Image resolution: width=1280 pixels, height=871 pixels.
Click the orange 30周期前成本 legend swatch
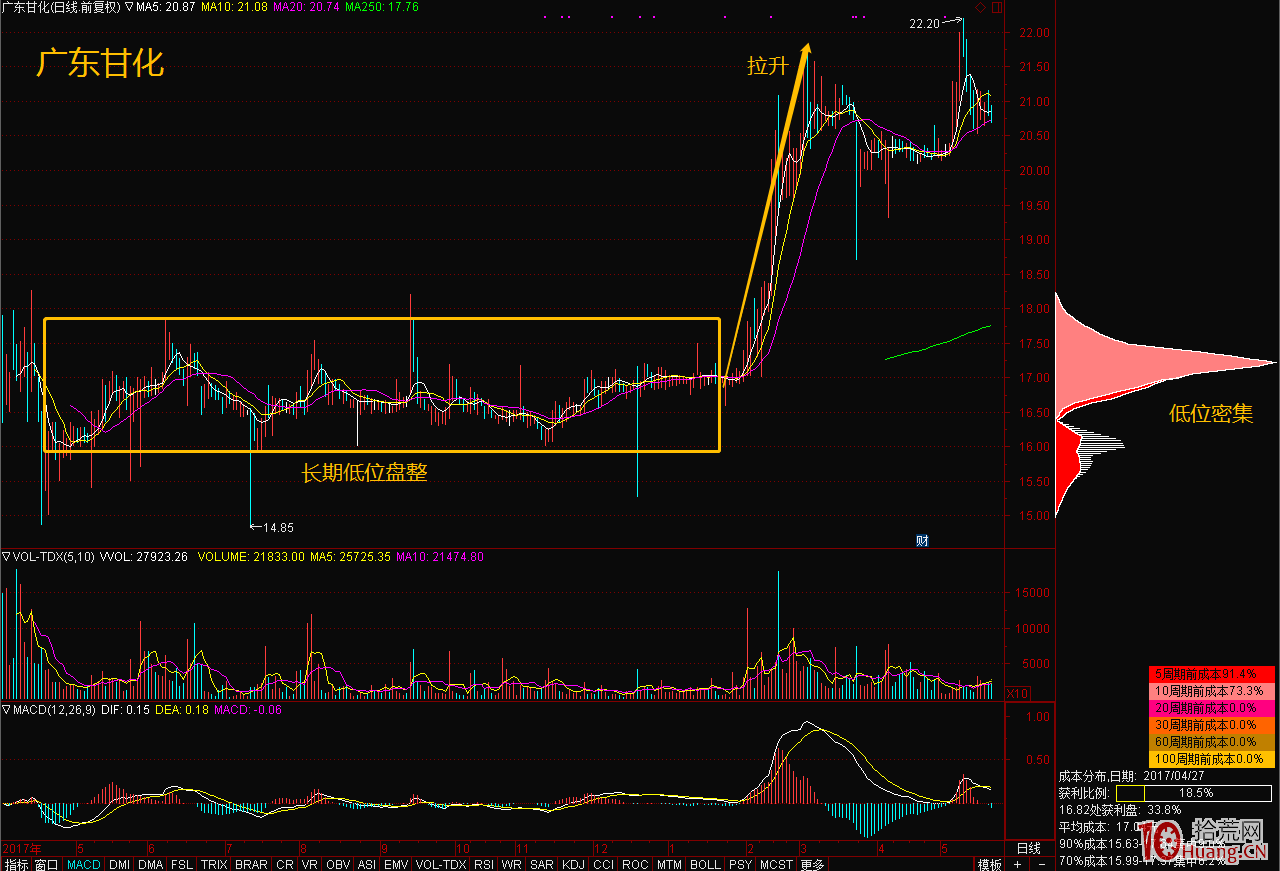click(1212, 725)
